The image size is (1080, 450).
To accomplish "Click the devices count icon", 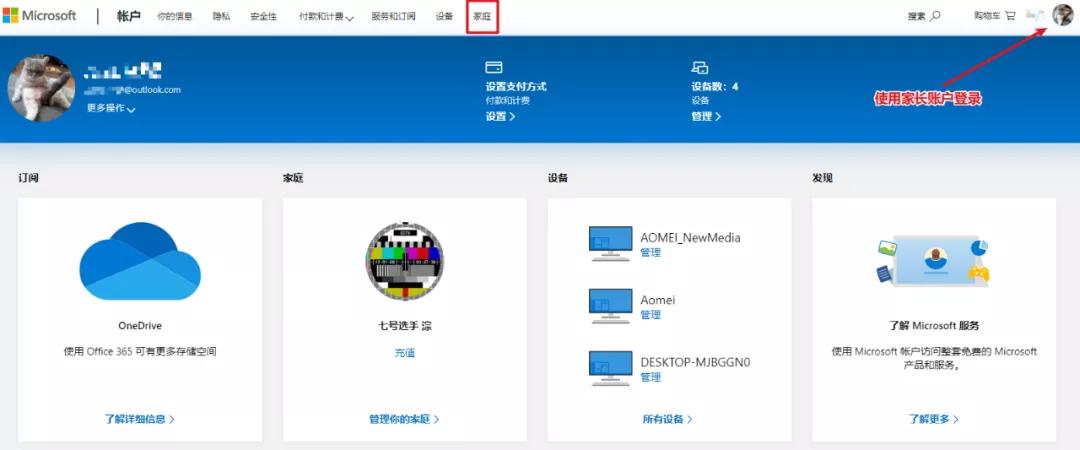I will click(x=699, y=67).
